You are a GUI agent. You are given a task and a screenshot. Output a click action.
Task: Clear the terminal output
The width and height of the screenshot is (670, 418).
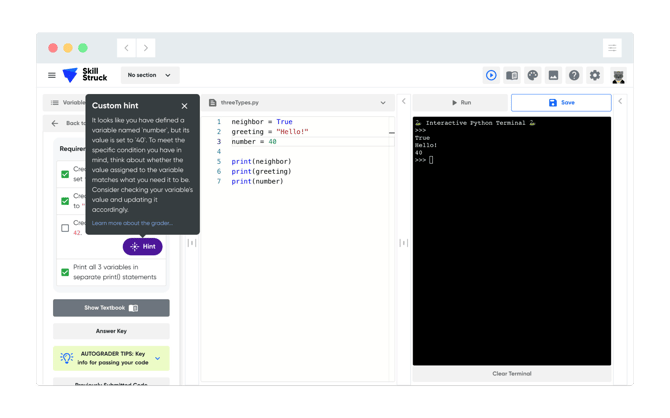(x=511, y=374)
